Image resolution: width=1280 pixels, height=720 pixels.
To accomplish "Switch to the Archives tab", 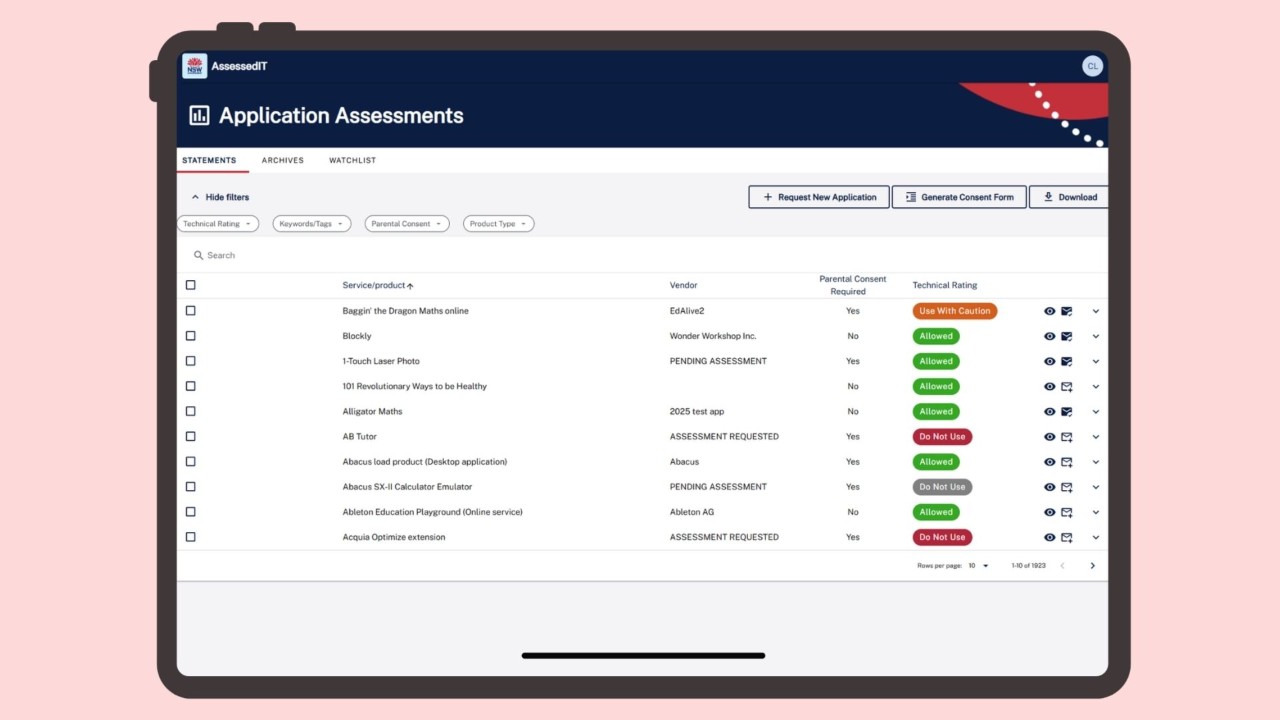I will [283, 160].
